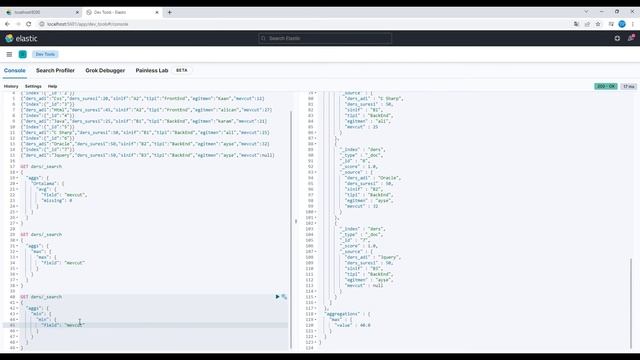Click the GET ders/_search request on line 29
The image size is (640, 360).
point(41,235)
